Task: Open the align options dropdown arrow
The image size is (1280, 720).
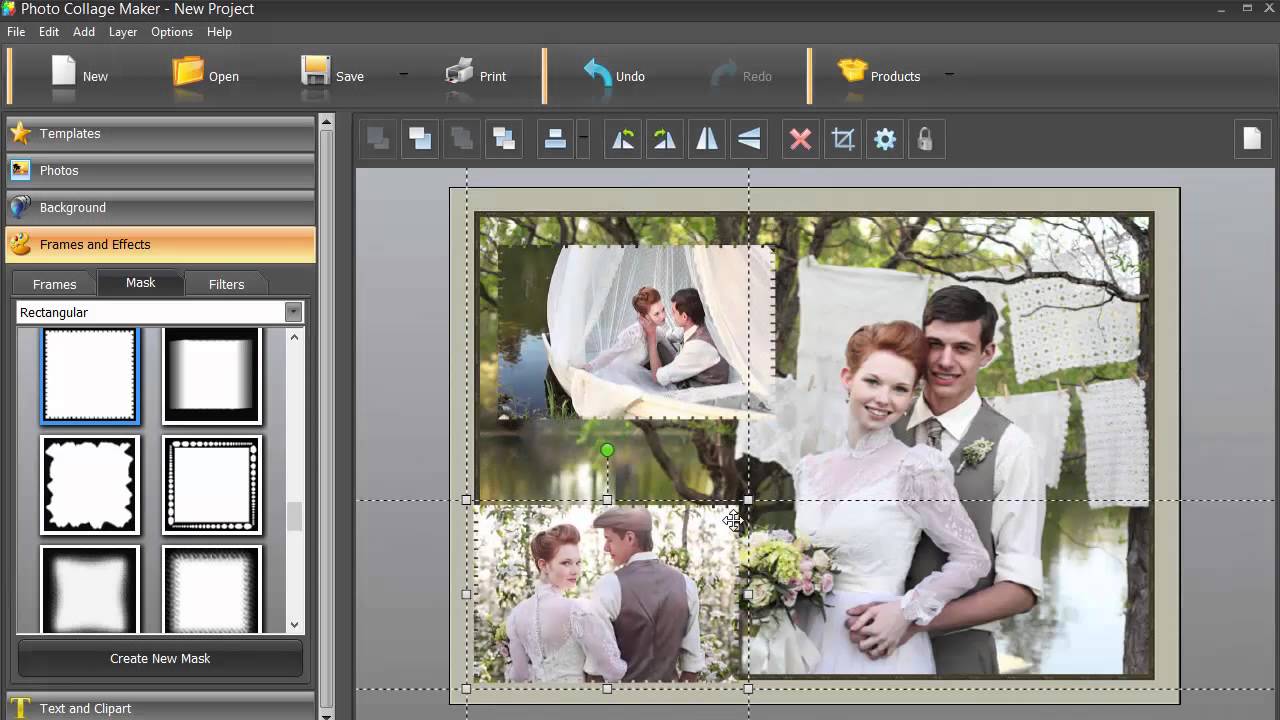Action: (583, 139)
